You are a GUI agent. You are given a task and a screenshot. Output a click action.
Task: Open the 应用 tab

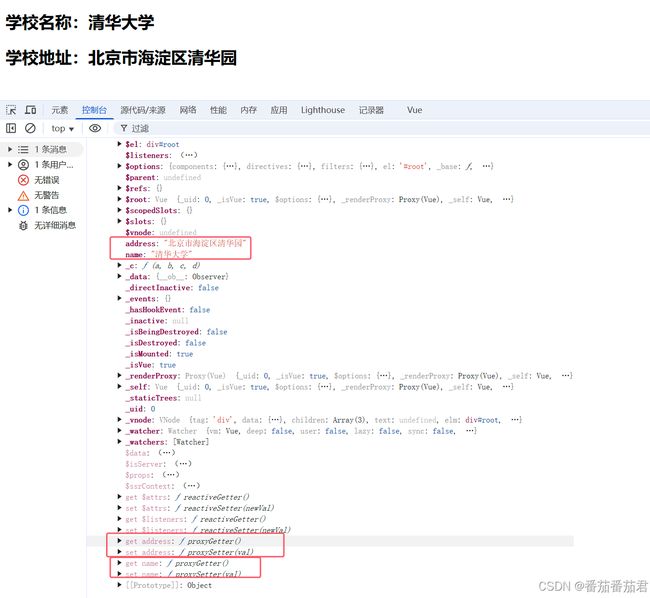click(x=279, y=110)
